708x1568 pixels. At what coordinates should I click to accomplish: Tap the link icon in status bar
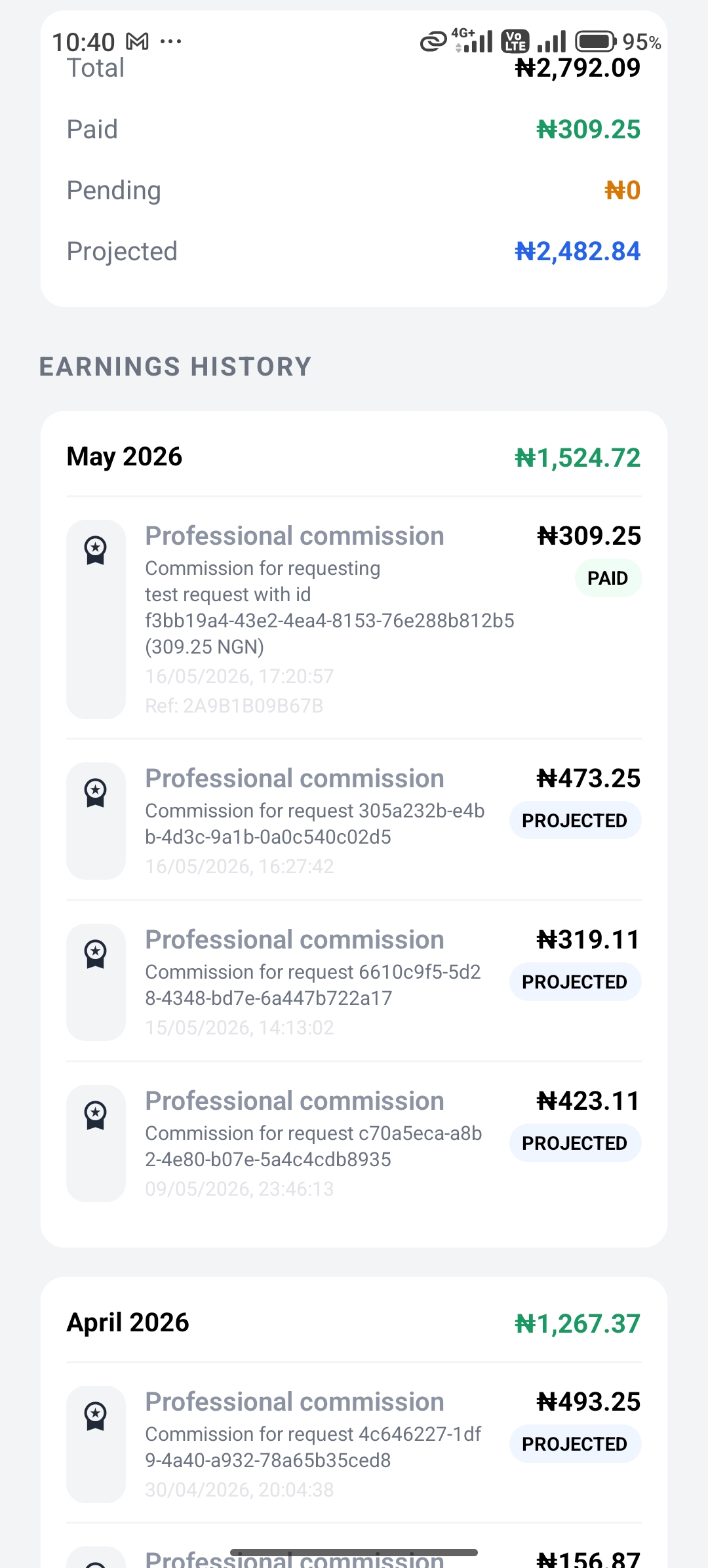433,43
